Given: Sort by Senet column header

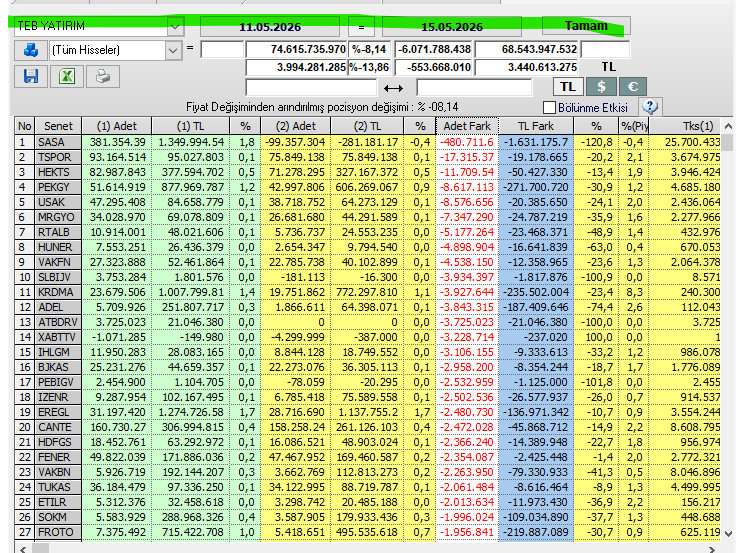Looking at the screenshot, I should coord(58,126).
